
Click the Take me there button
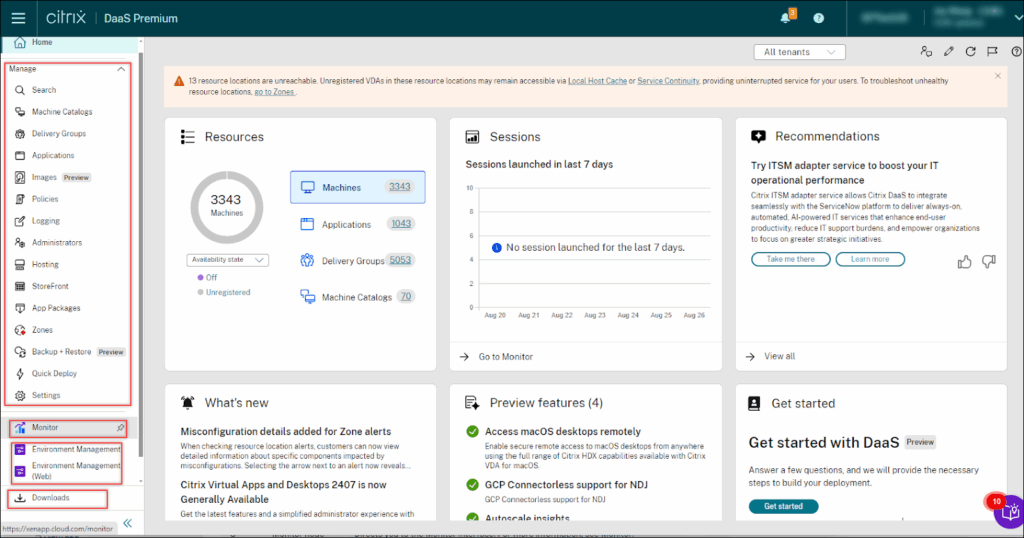click(x=790, y=259)
